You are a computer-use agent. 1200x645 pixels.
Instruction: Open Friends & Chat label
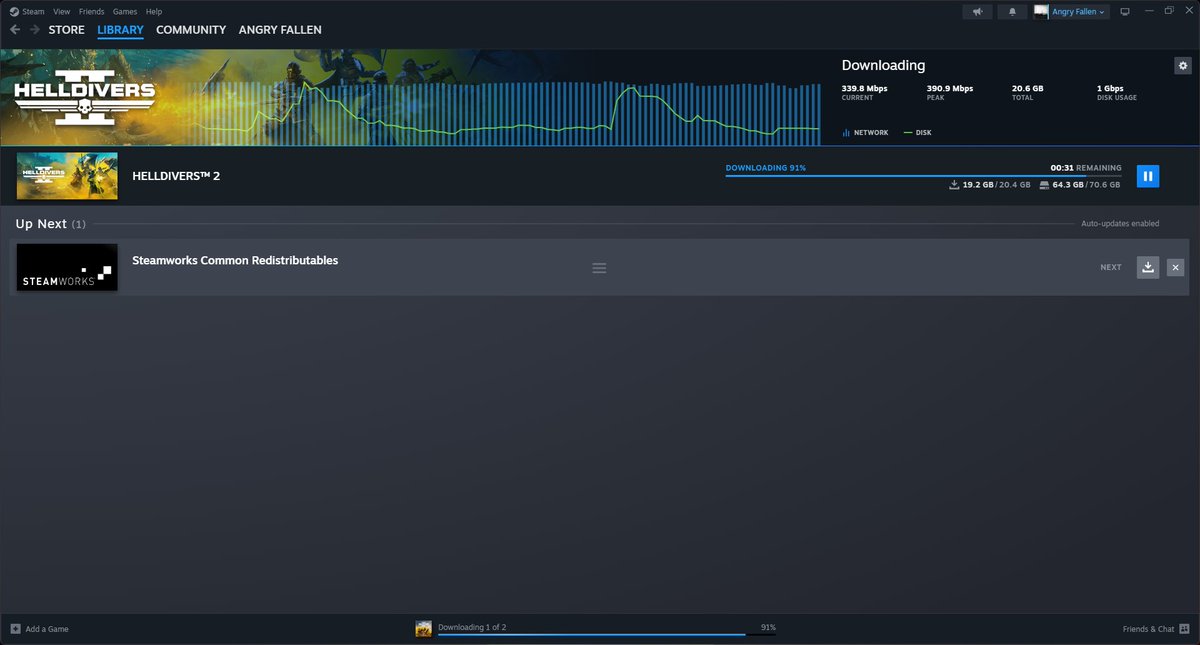pyautogui.click(x=1148, y=629)
